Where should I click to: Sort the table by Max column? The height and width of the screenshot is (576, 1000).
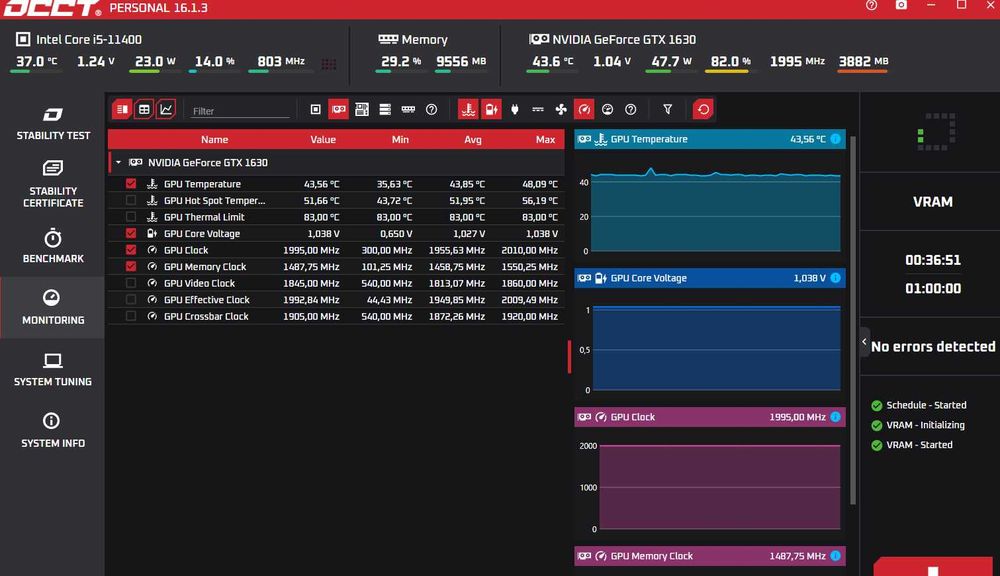[545, 140]
